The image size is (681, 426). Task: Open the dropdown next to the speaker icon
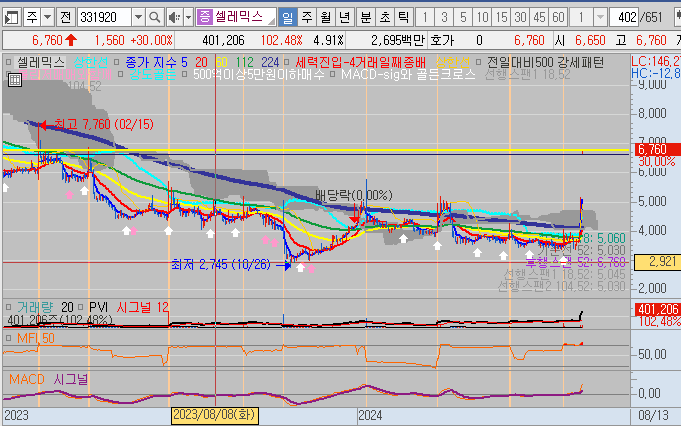188,17
